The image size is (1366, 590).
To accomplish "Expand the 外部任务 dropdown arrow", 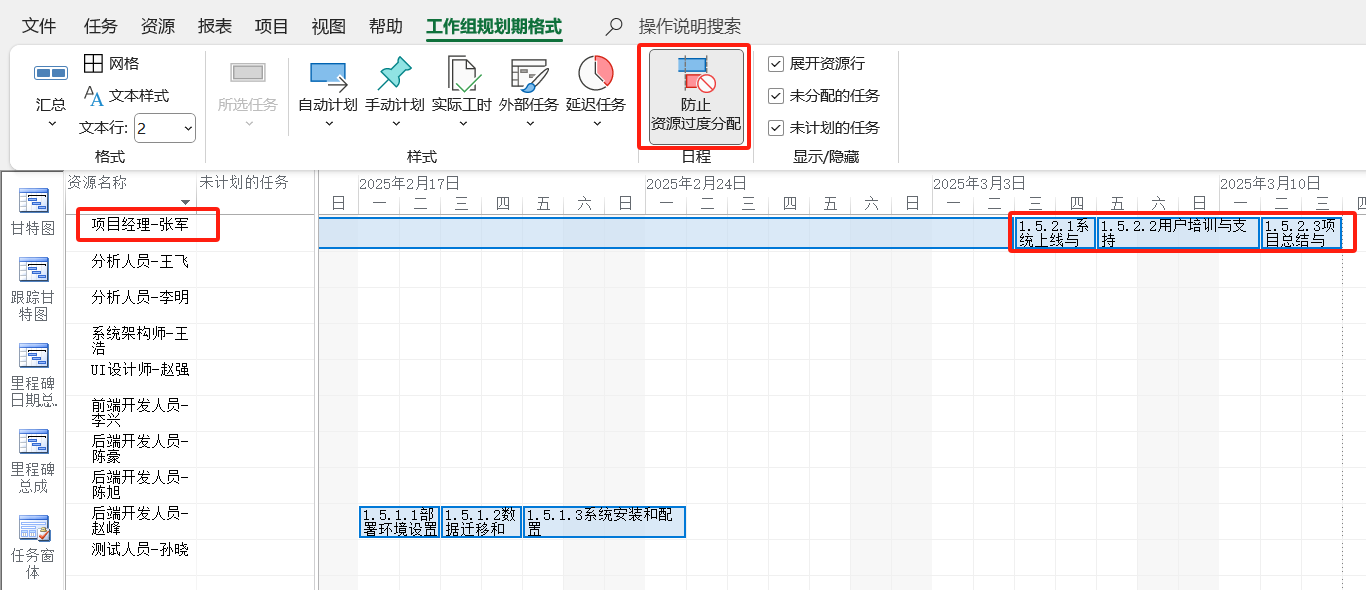I will 529,124.
